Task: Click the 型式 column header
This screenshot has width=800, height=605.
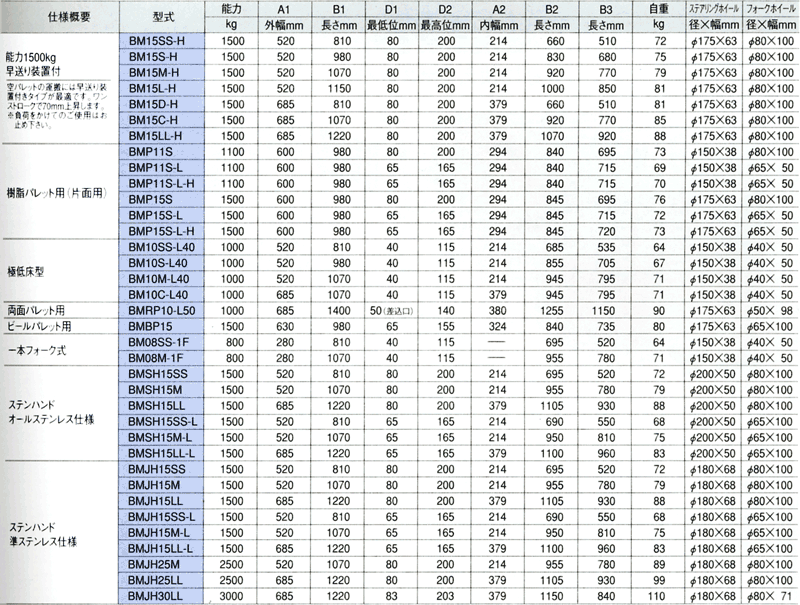Action: (x=162, y=17)
